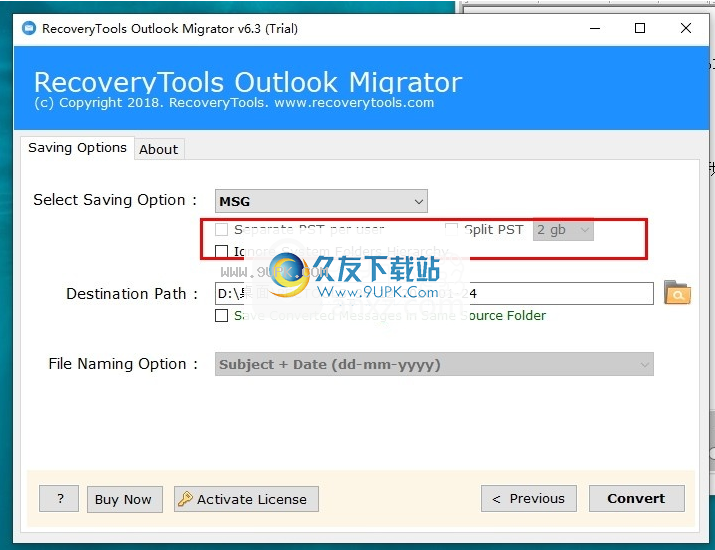The height and width of the screenshot is (550, 715).
Task: Click the 'Select Saving Option :' label
Action: tap(115, 200)
